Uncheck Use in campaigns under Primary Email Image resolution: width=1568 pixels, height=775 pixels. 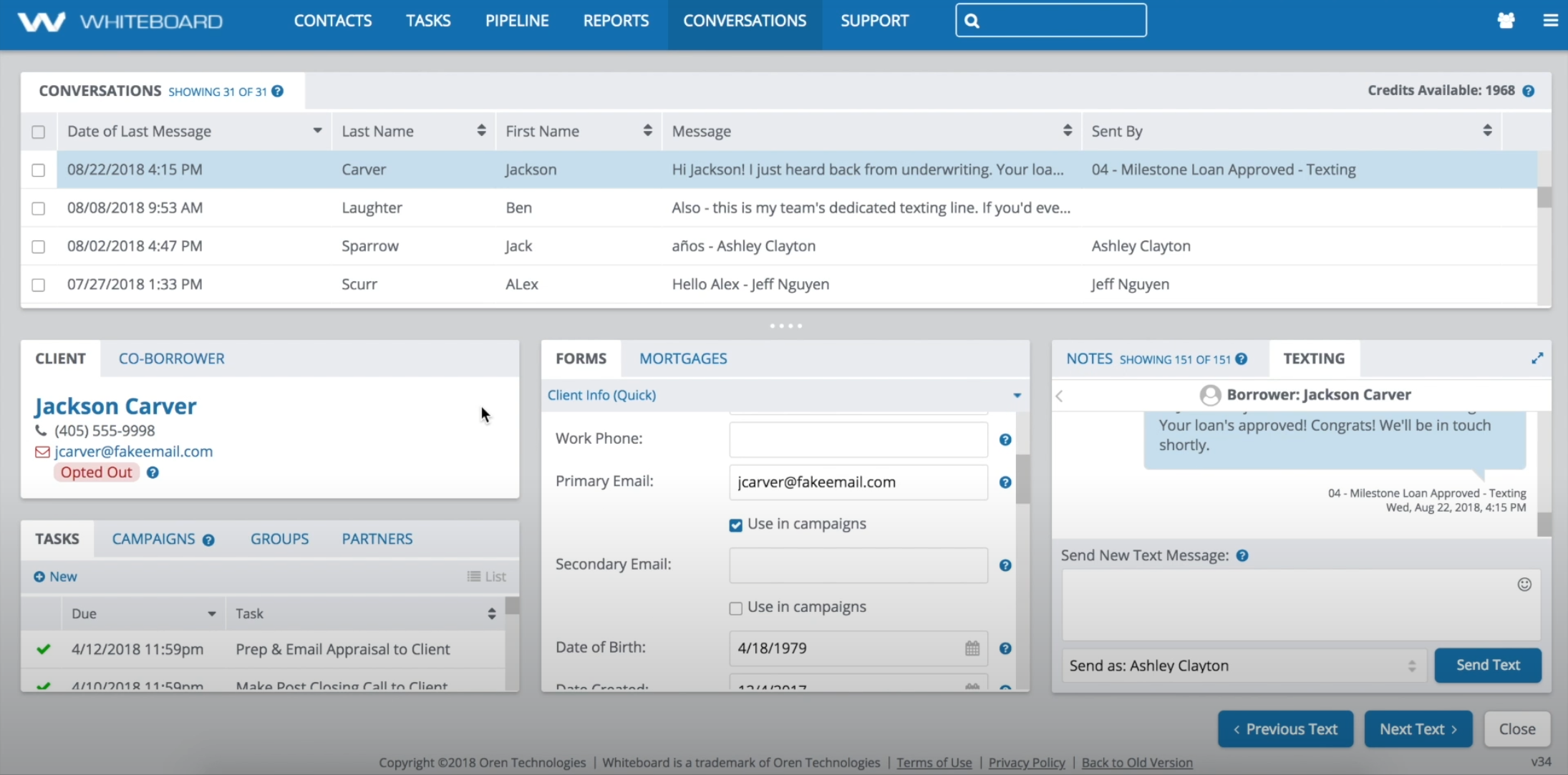pyautogui.click(x=735, y=525)
